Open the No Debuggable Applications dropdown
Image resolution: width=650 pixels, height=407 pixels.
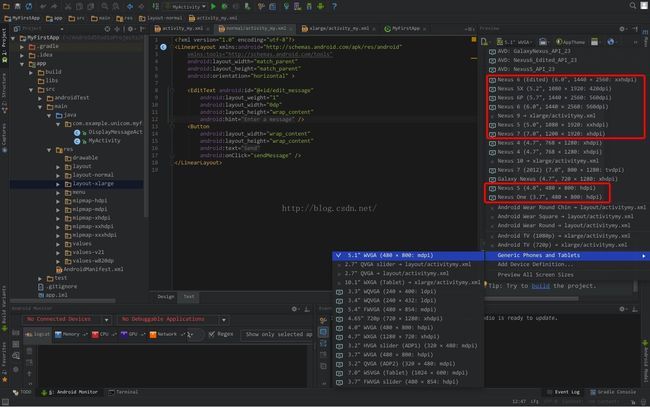pos(224,320)
